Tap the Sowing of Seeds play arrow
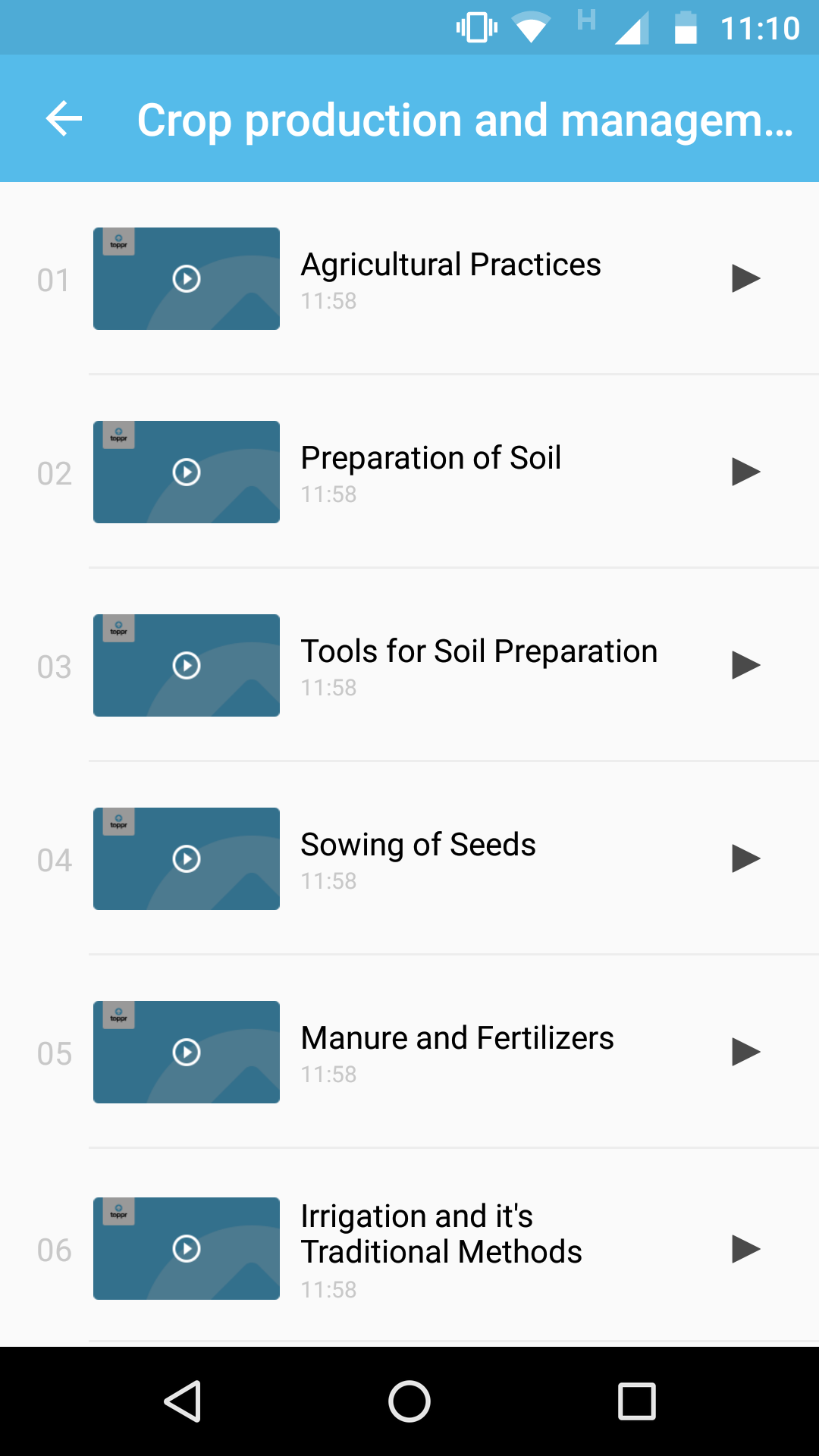 pyautogui.click(x=745, y=858)
